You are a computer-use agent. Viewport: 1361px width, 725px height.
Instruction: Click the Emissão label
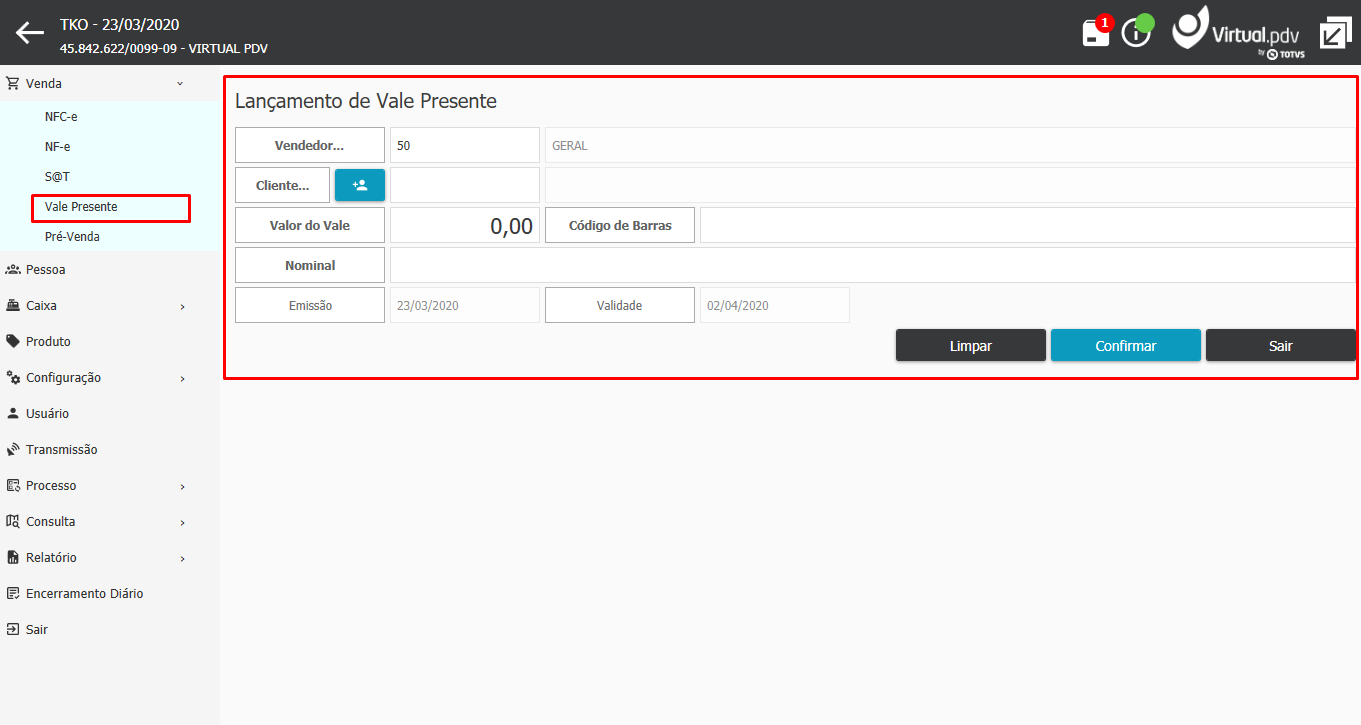click(310, 305)
